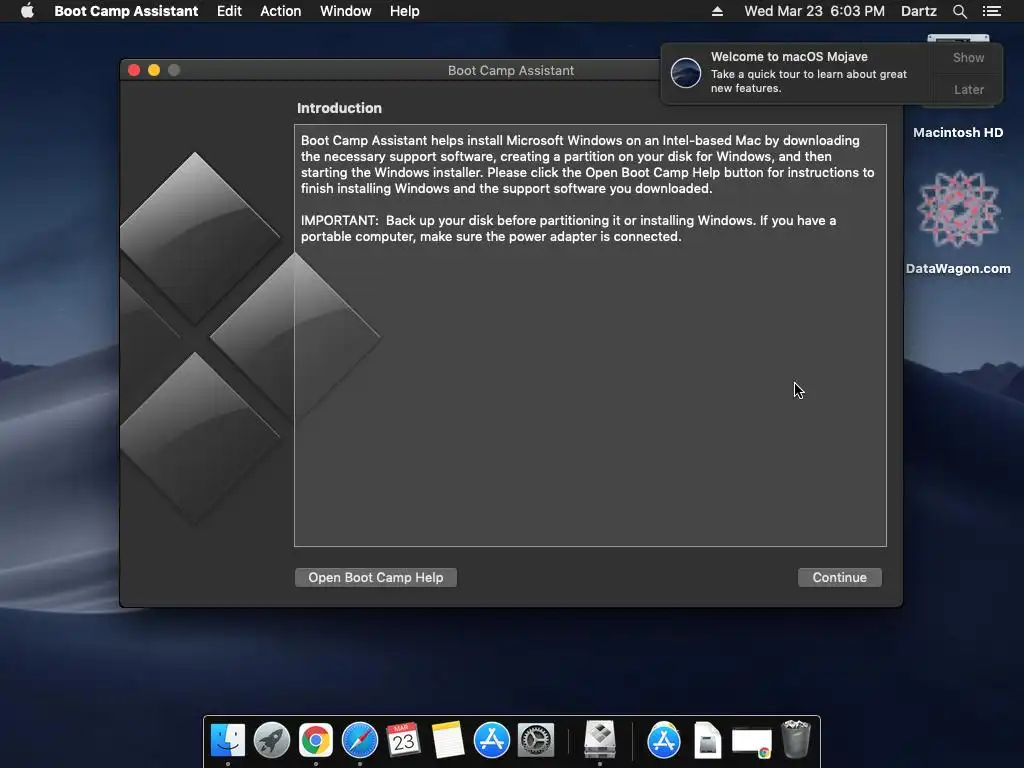The height and width of the screenshot is (768, 1024).
Task: Click Continue in Boot Camp Assistant
Action: click(x=840, y=577)
